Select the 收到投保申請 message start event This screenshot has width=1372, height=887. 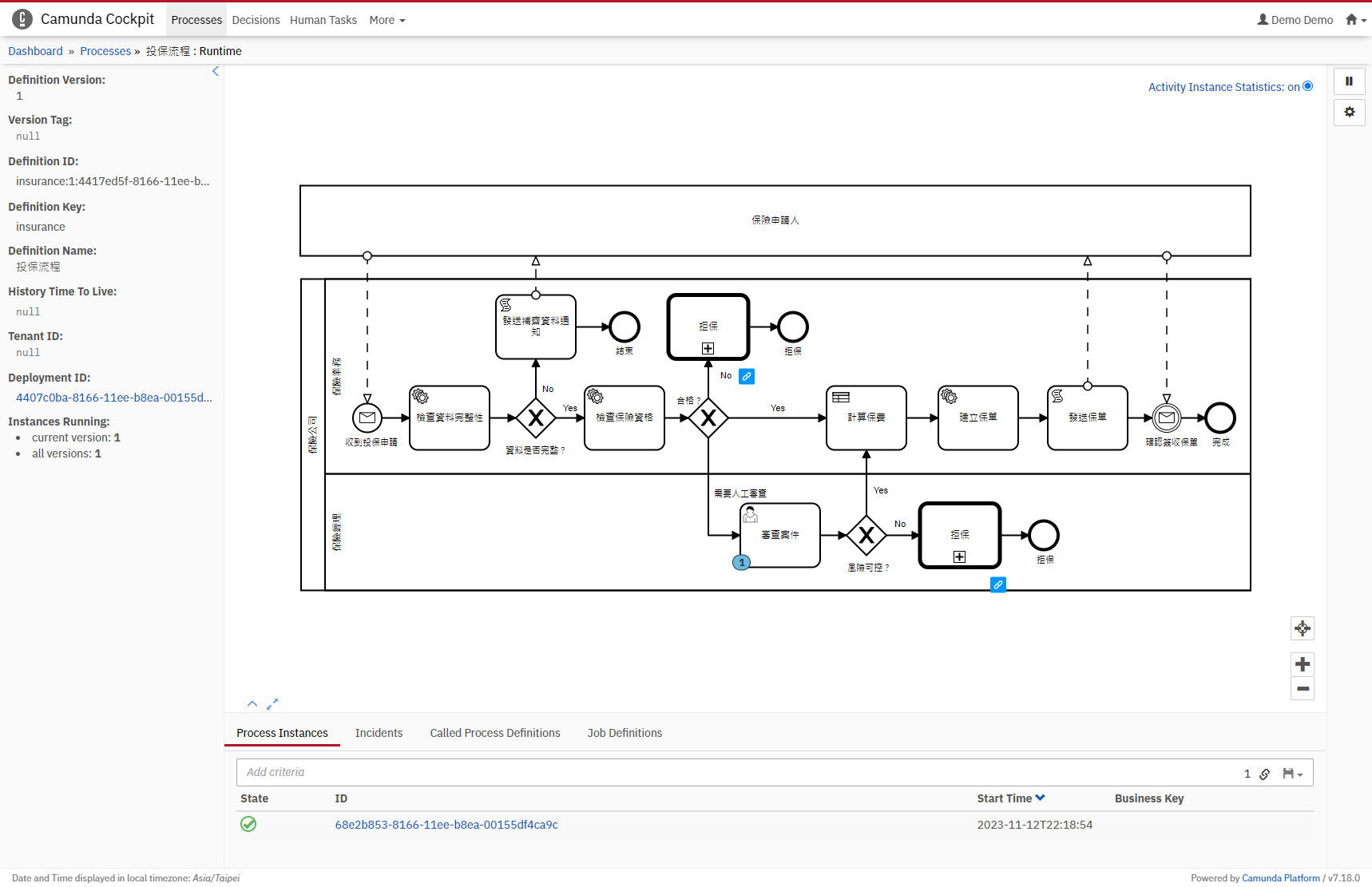367,418
